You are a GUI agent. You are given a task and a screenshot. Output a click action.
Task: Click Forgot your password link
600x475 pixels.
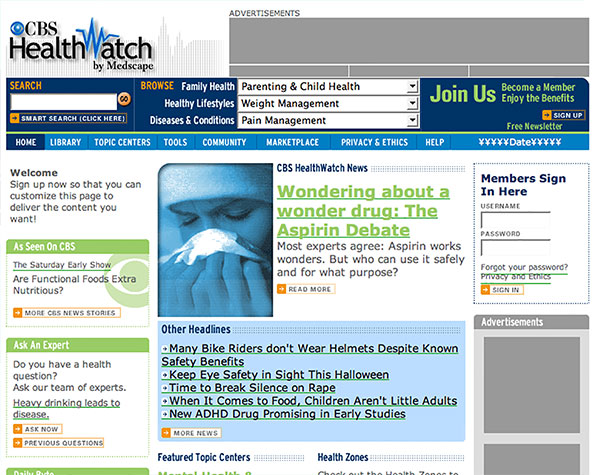pyautogui.click(x=524, y=267)
